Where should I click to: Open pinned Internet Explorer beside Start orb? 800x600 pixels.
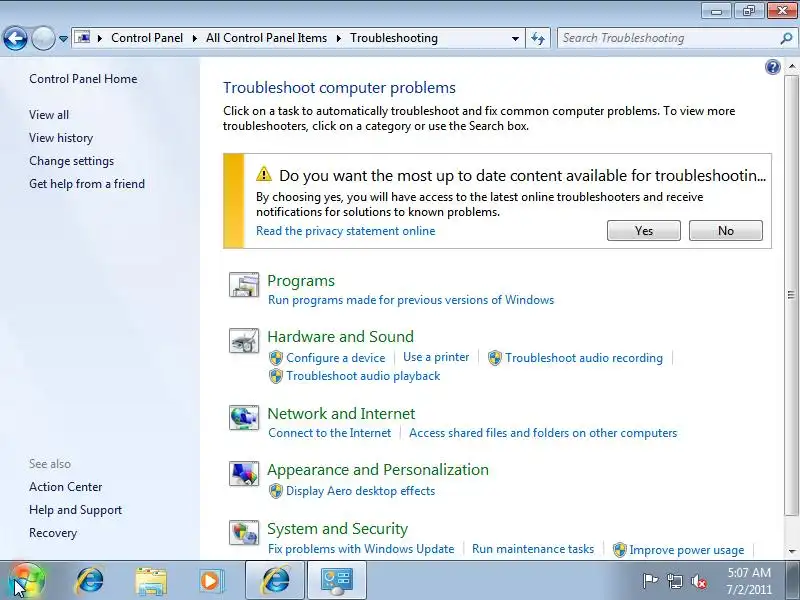[90, 581]
